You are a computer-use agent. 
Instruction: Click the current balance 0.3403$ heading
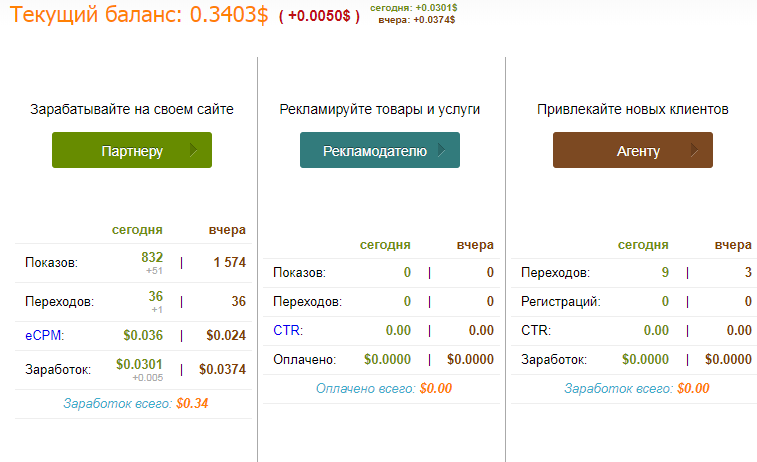(x=140, y=15)
